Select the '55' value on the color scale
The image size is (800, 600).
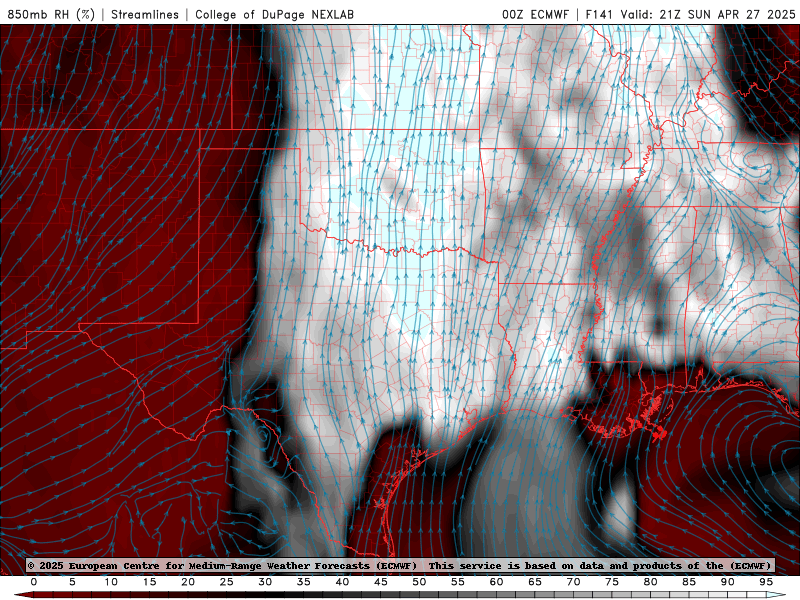point(458,582)
